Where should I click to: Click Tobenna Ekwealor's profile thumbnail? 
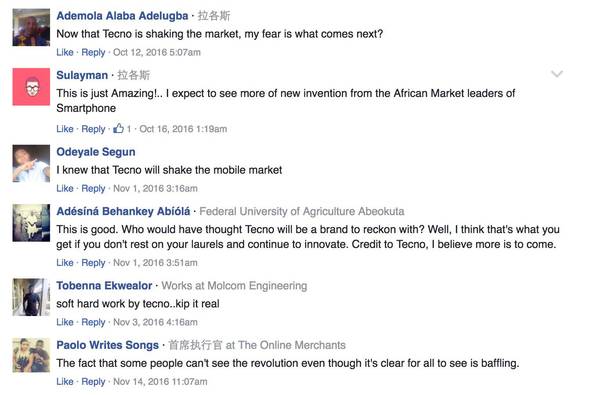click(31, 297)
